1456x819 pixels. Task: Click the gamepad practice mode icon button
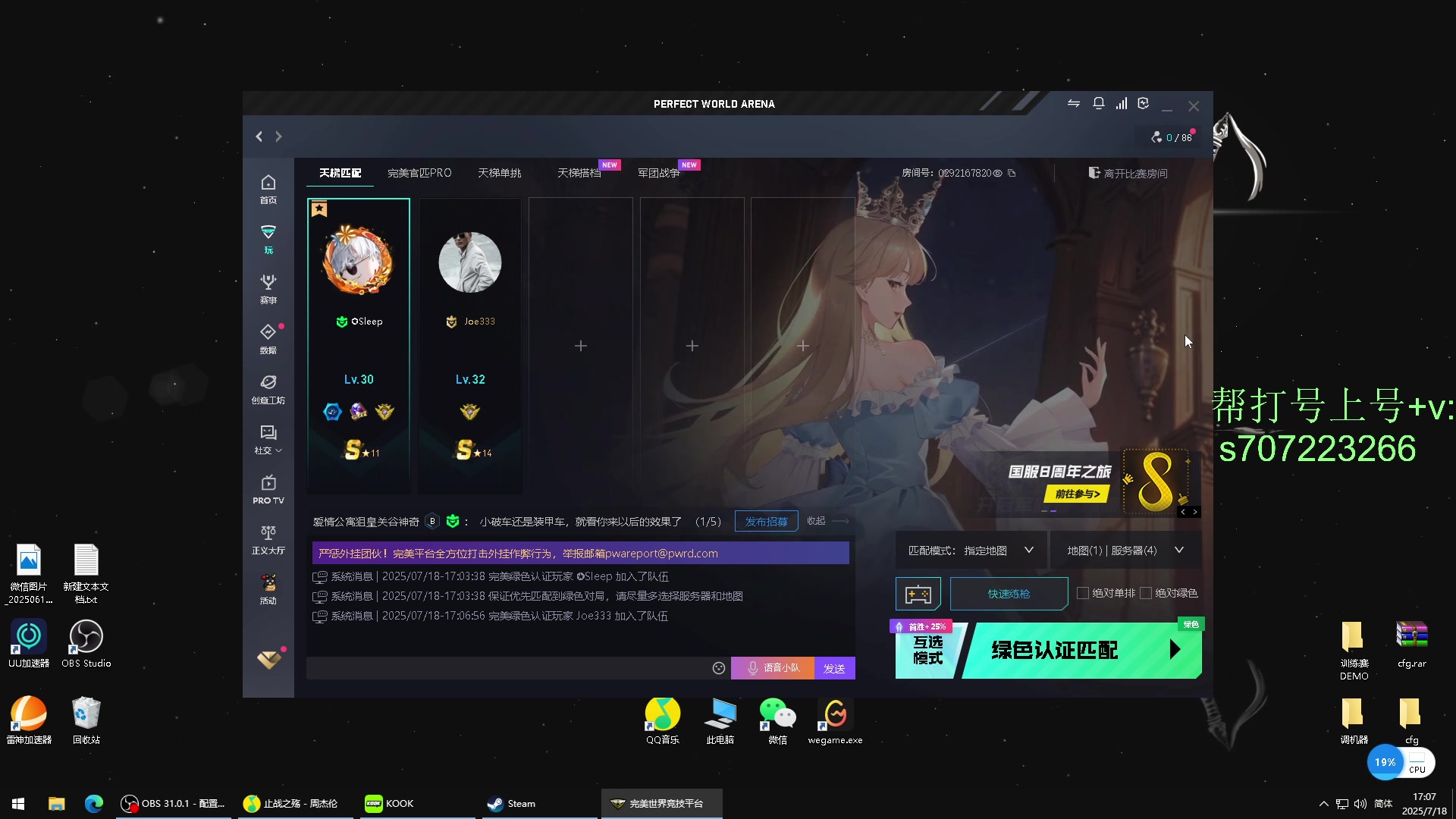click(918, 594)
